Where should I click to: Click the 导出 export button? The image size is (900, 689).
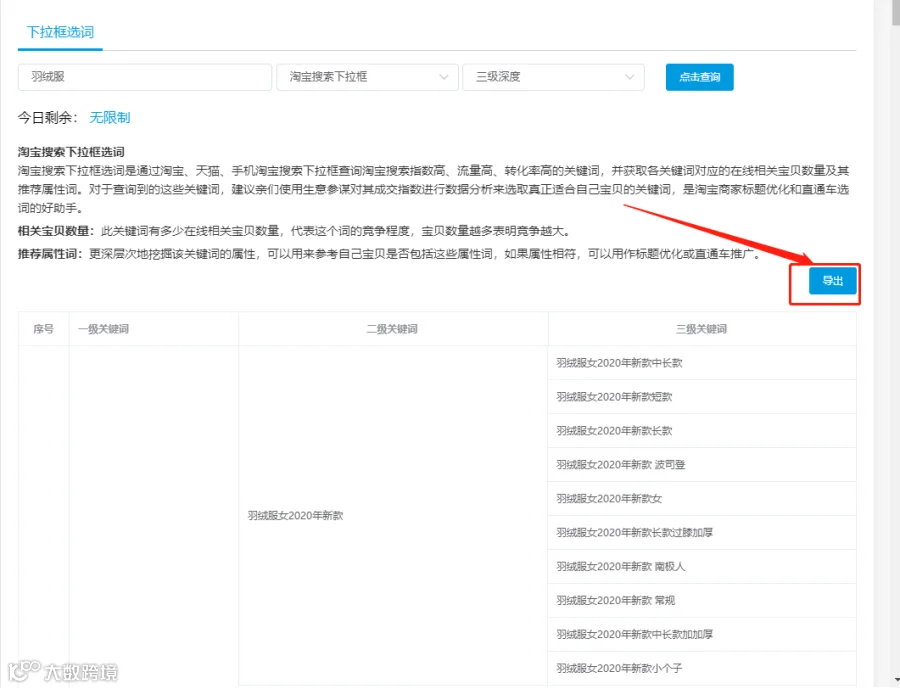pos(833,281)
